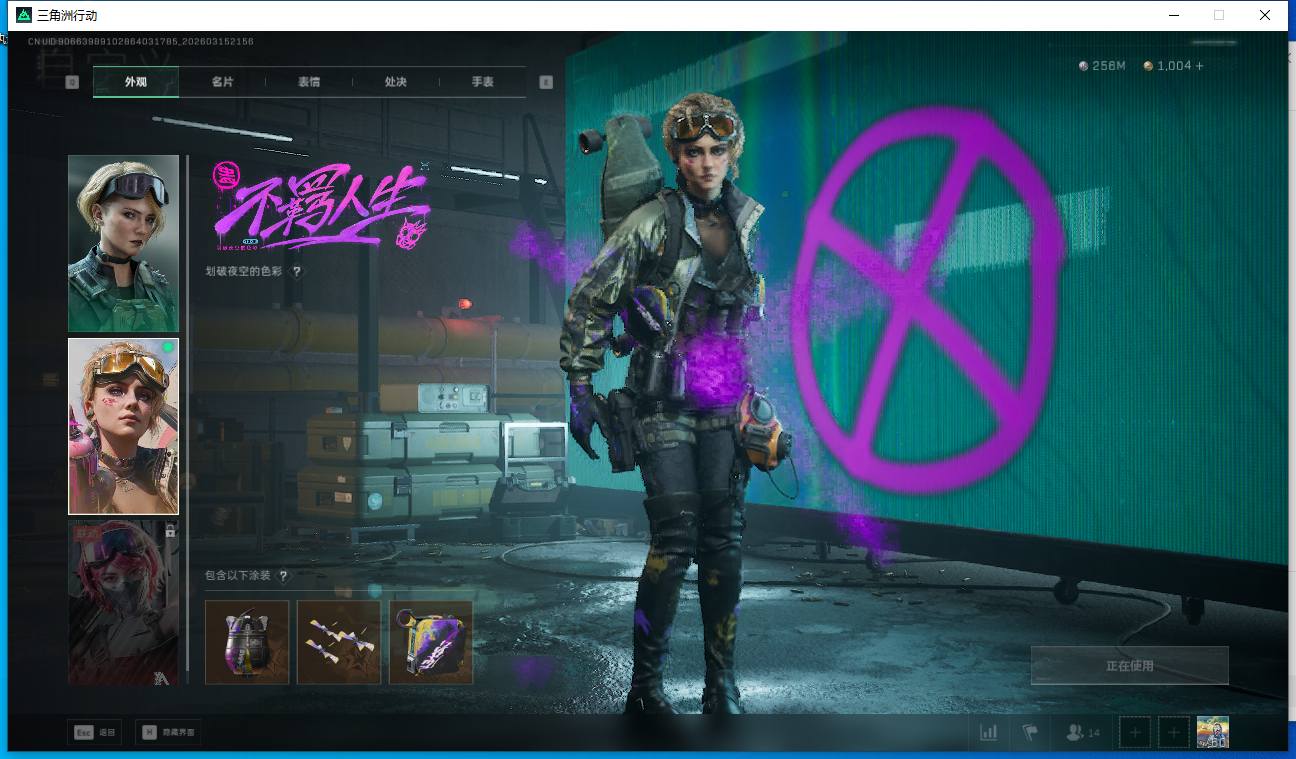The image size is (1296, 759).
Task: Go to the 处决 tab
Action: (x=396, y=82)
